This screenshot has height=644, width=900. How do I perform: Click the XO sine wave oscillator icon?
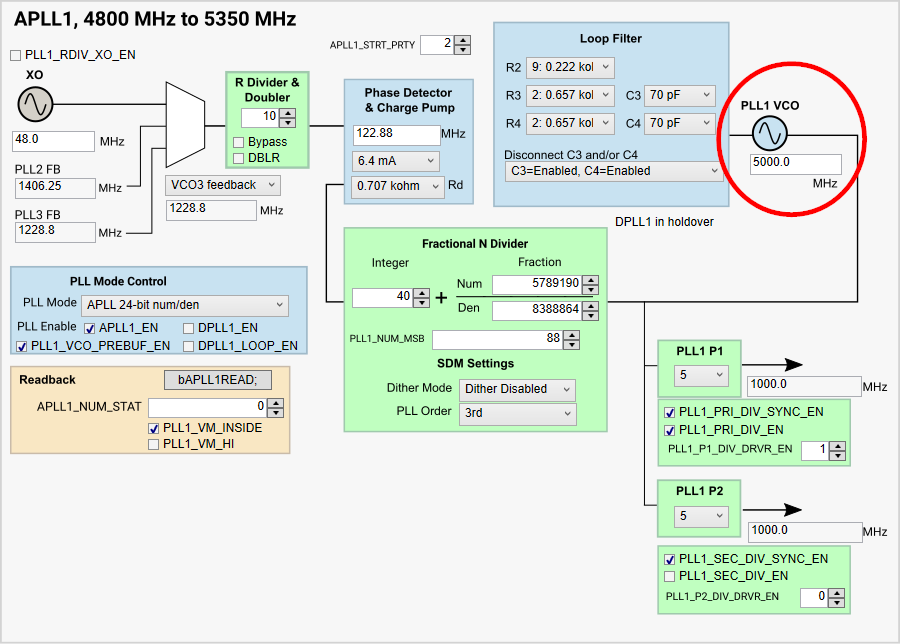(x=35, y=102)
